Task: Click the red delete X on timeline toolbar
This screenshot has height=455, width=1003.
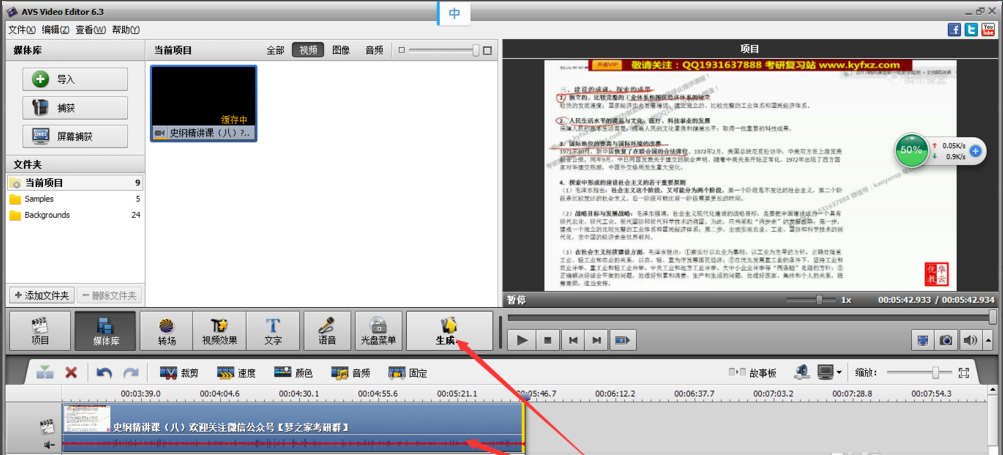Action: (72, 372)
